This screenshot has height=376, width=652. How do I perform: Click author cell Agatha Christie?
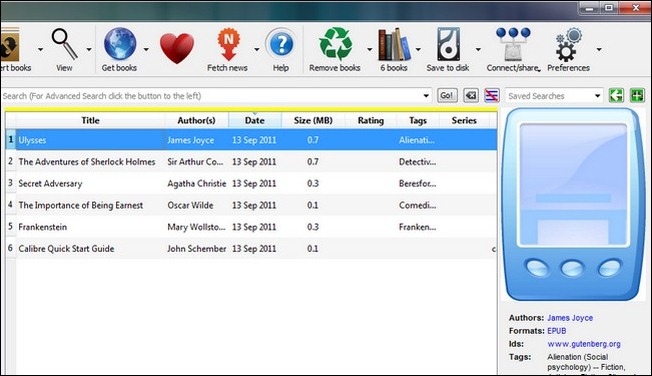197,183
